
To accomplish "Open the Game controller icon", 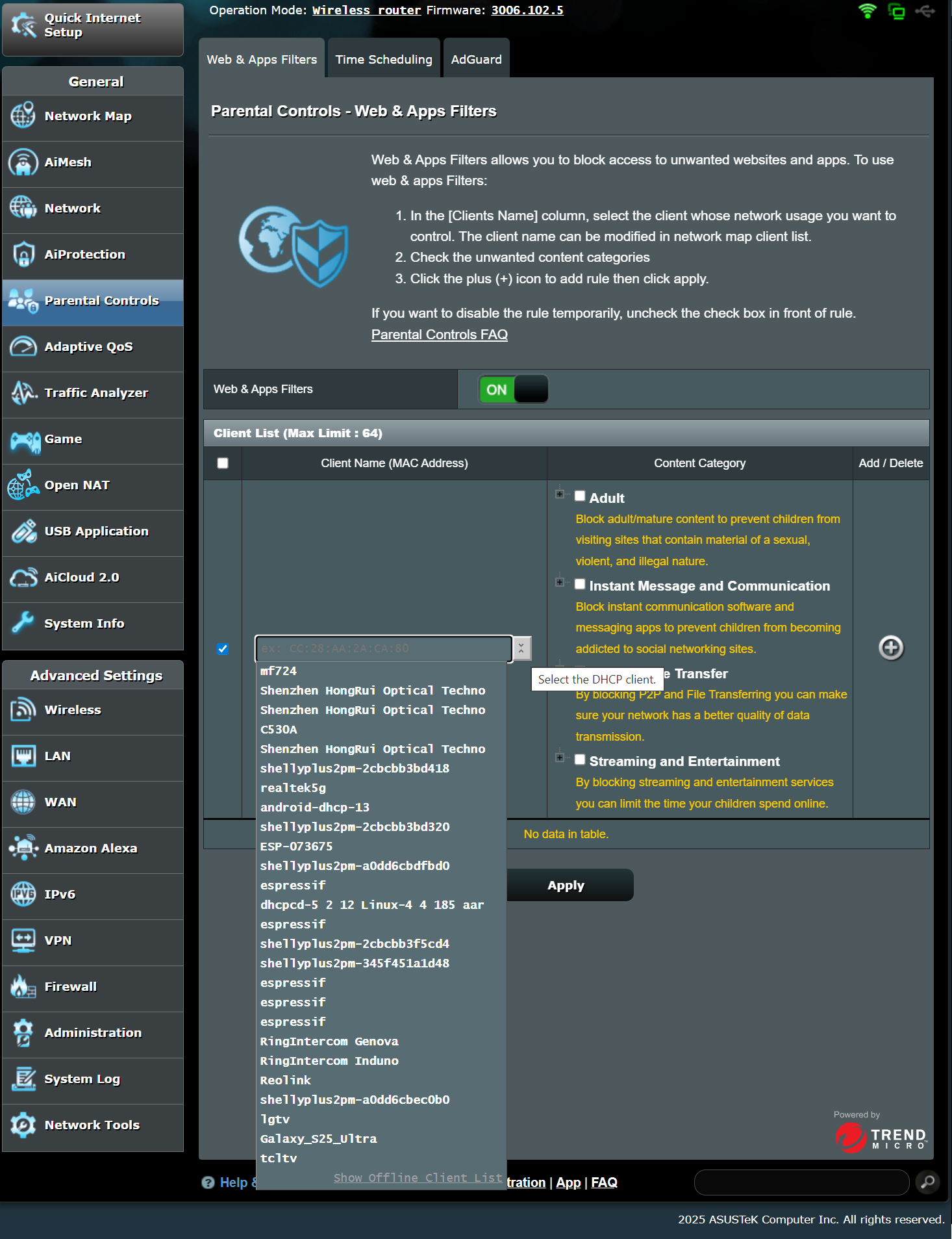I will click(x=24, y=440).
